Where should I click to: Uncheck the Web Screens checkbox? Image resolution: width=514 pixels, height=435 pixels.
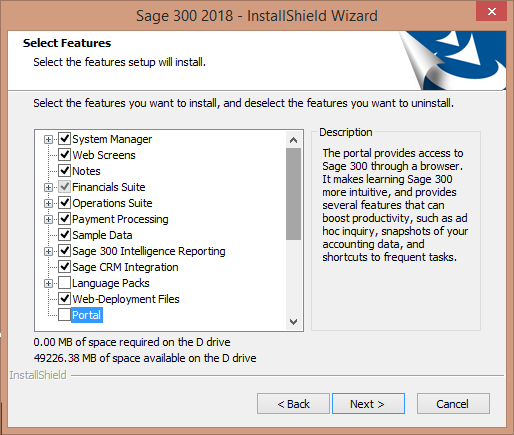(x=64, y=154)
